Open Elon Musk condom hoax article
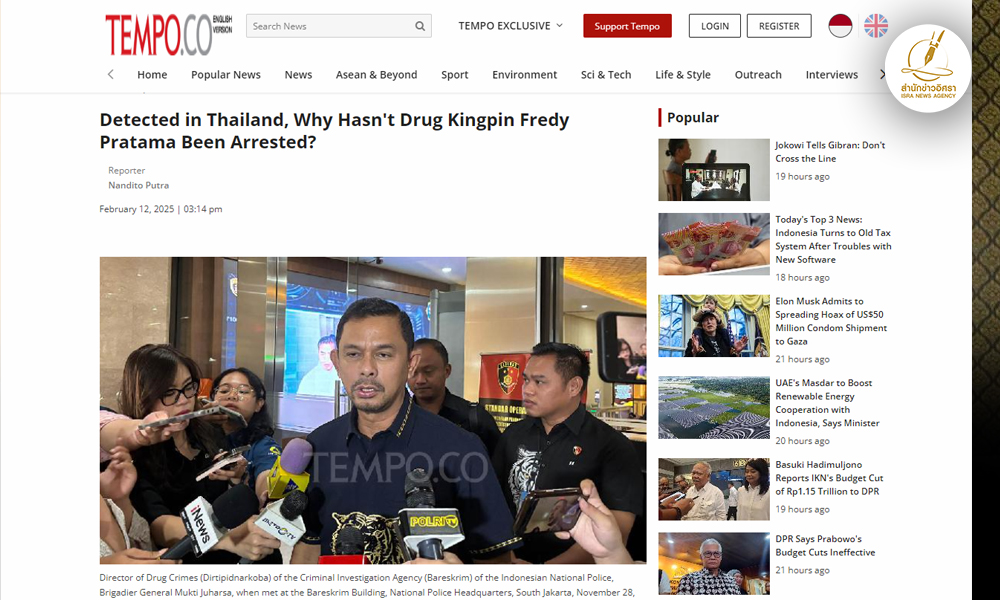Screen dimensions: 1000x600 click(831, 321)
